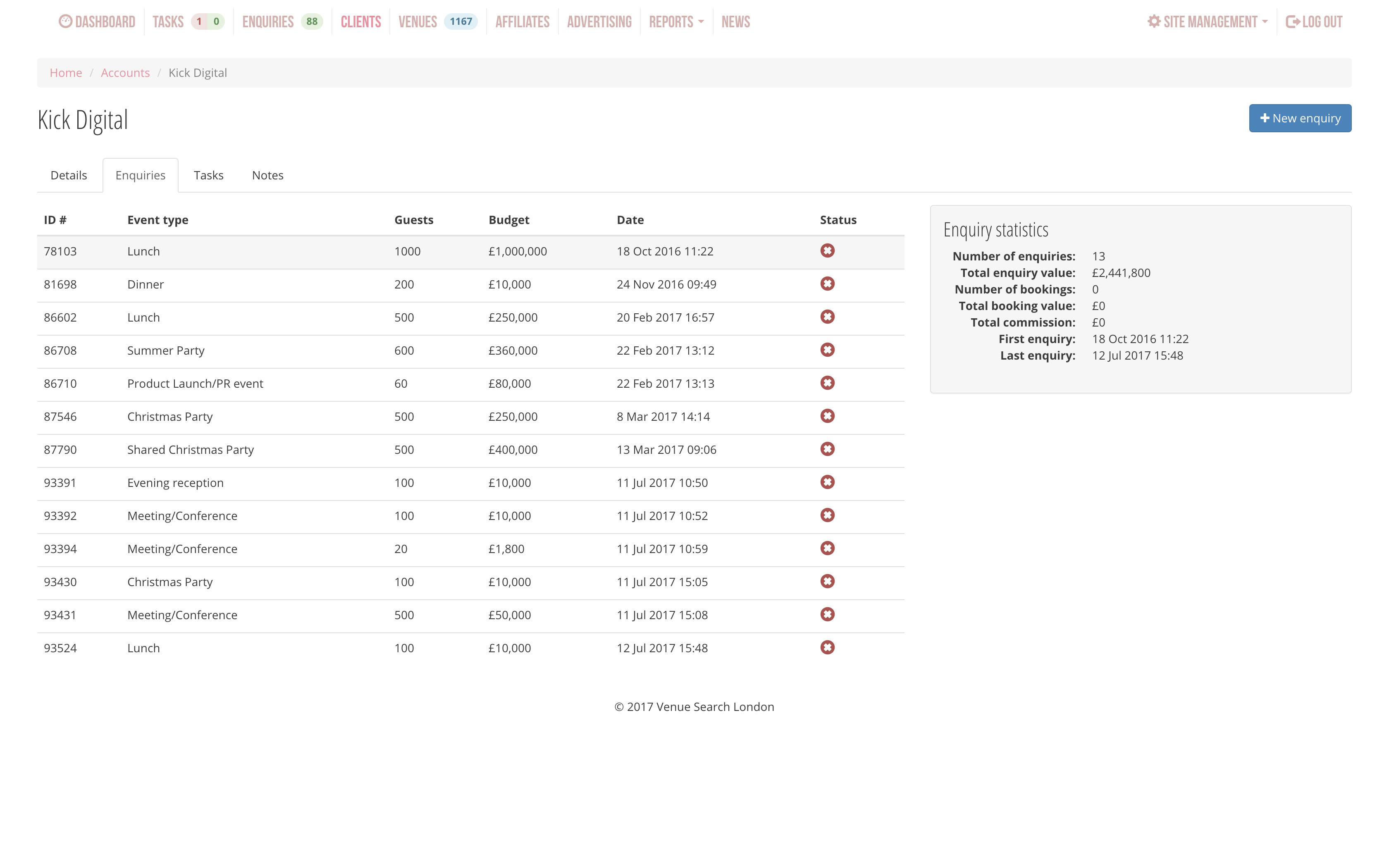Click the date 8 Mar 2017 14:14

[x=663, y=417]
